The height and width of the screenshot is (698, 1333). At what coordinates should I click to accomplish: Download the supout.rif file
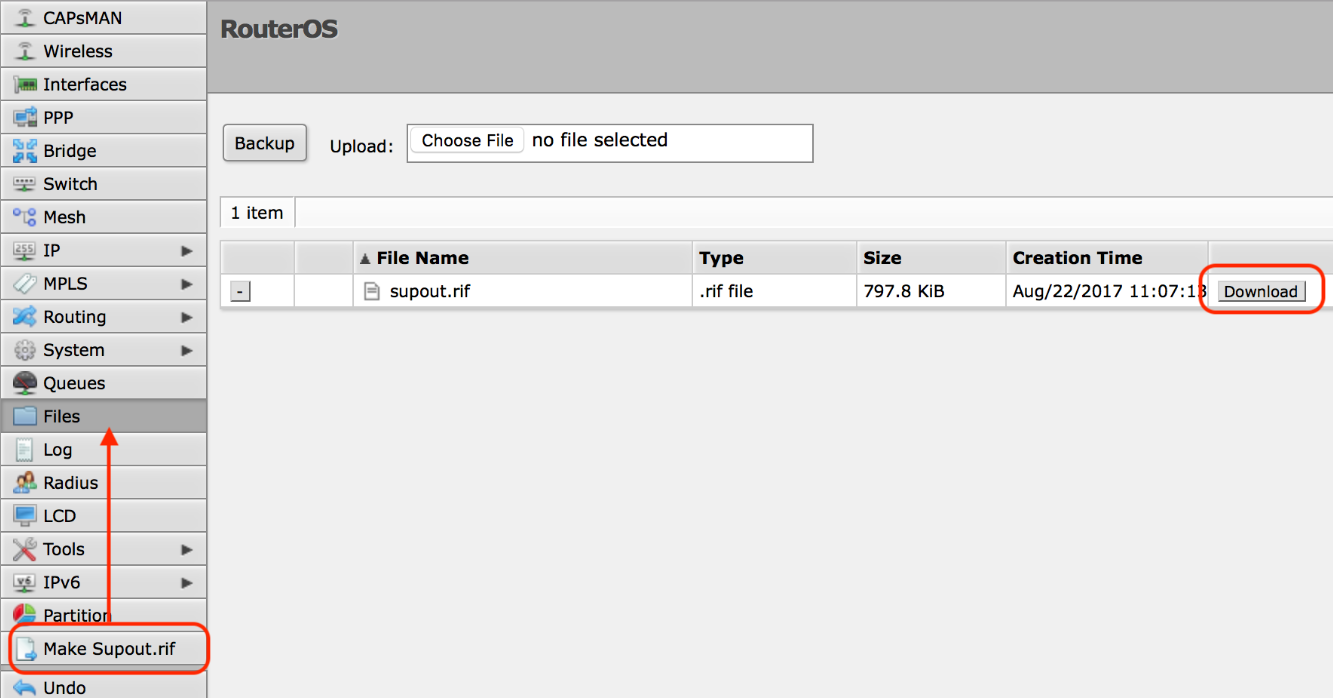coord(1260,292)
